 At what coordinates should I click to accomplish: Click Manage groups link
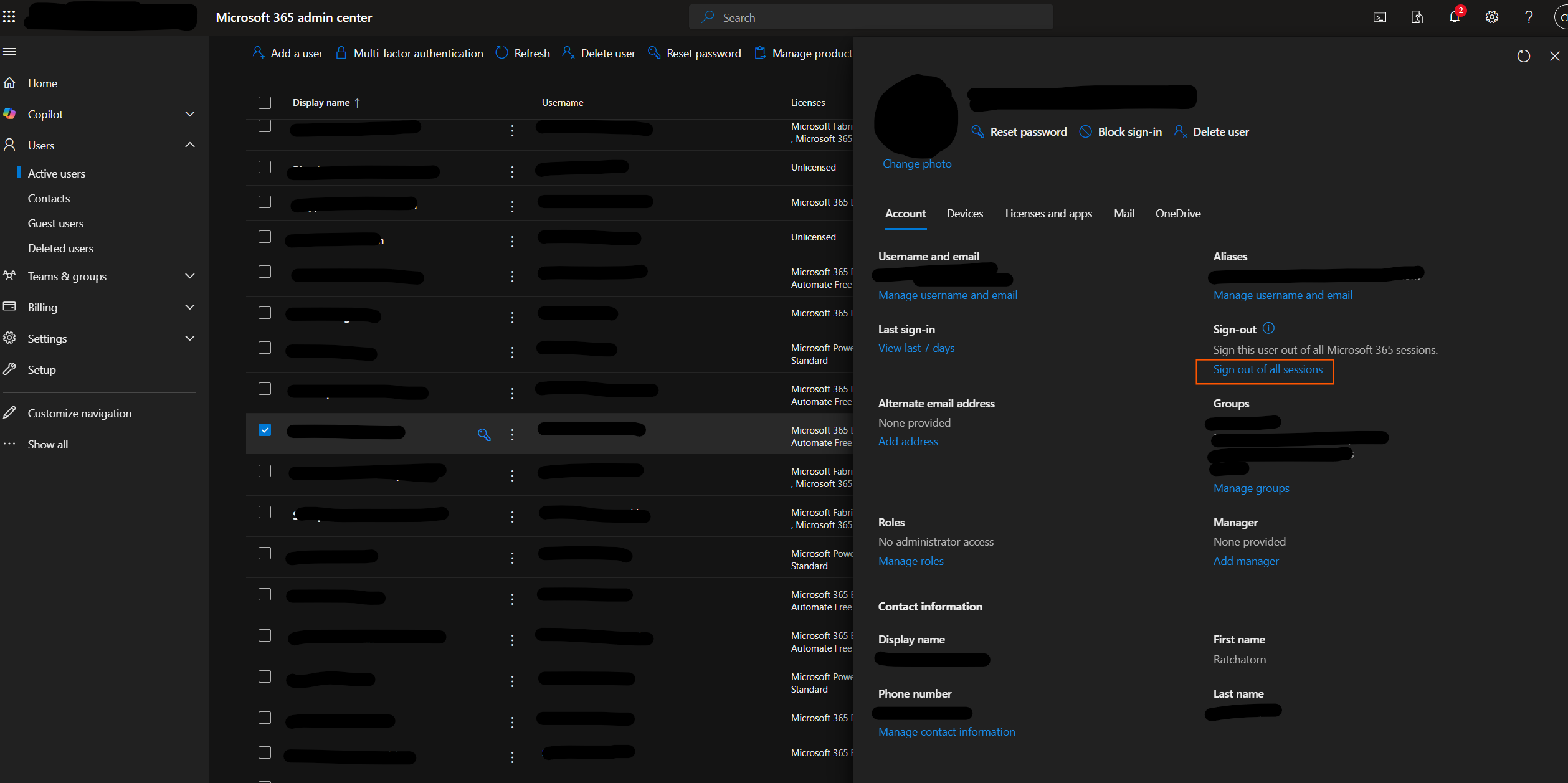1252,488
